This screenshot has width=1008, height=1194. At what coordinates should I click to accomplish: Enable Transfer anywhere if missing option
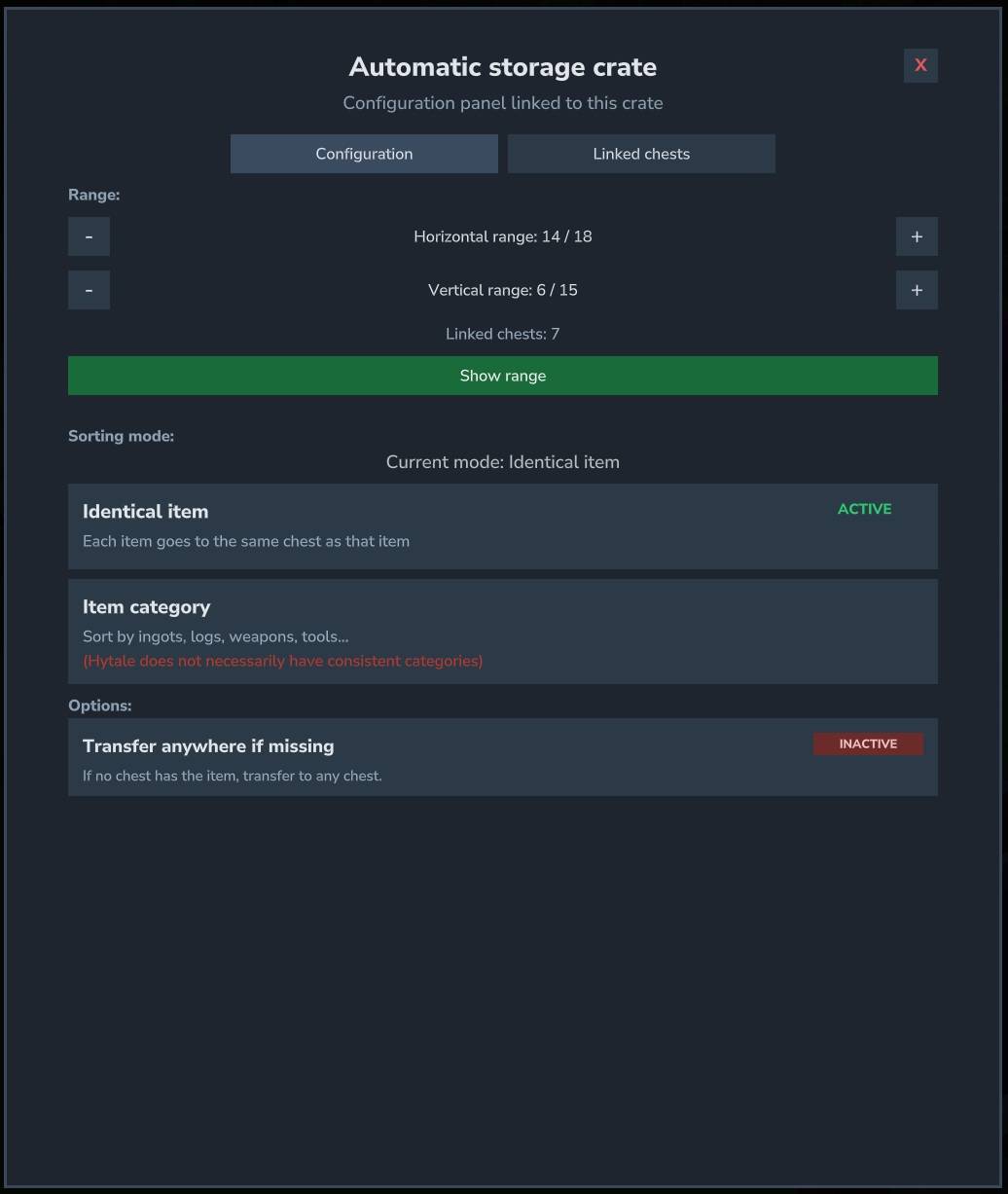pyautogui.click(x=502, y=757)
